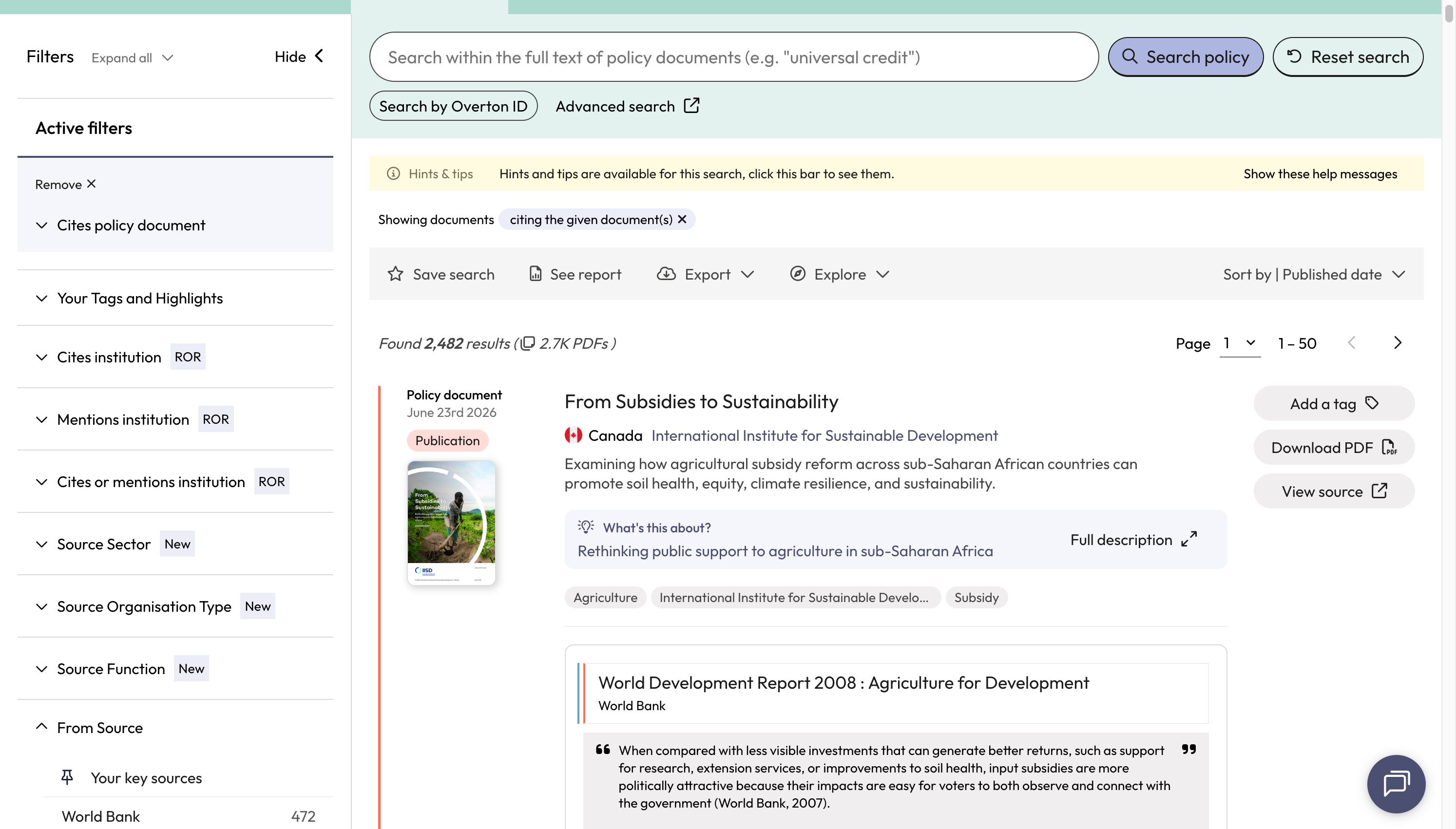Open the See report document icon
This screenshot has height=829, width=1456.
click(535, 274)
